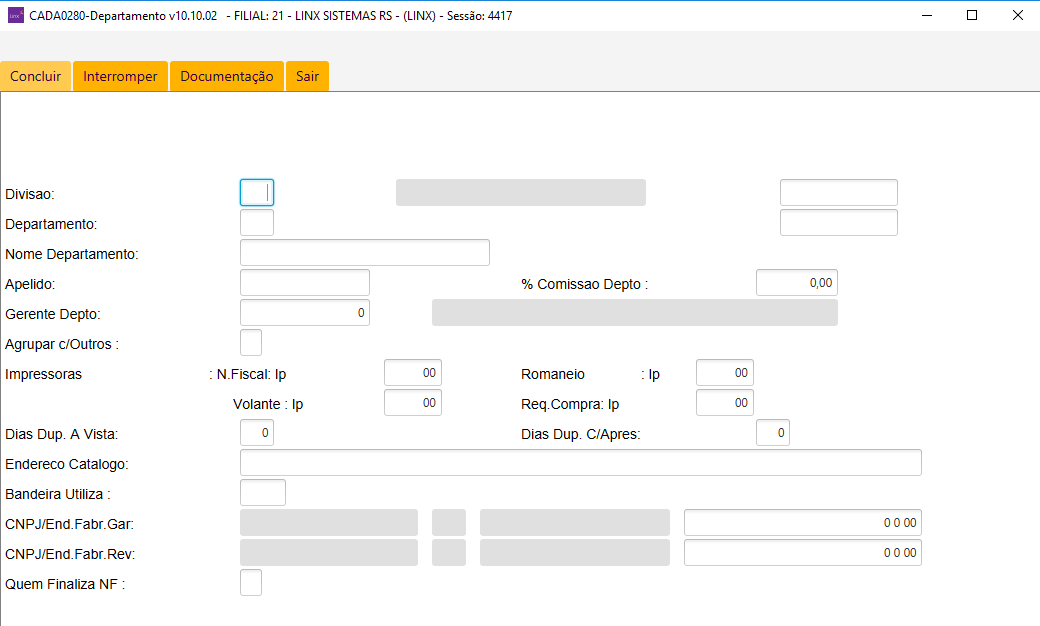Screen dimensions: 1040x626
Task: Click the Impressoras label
Action: point(43,374)
